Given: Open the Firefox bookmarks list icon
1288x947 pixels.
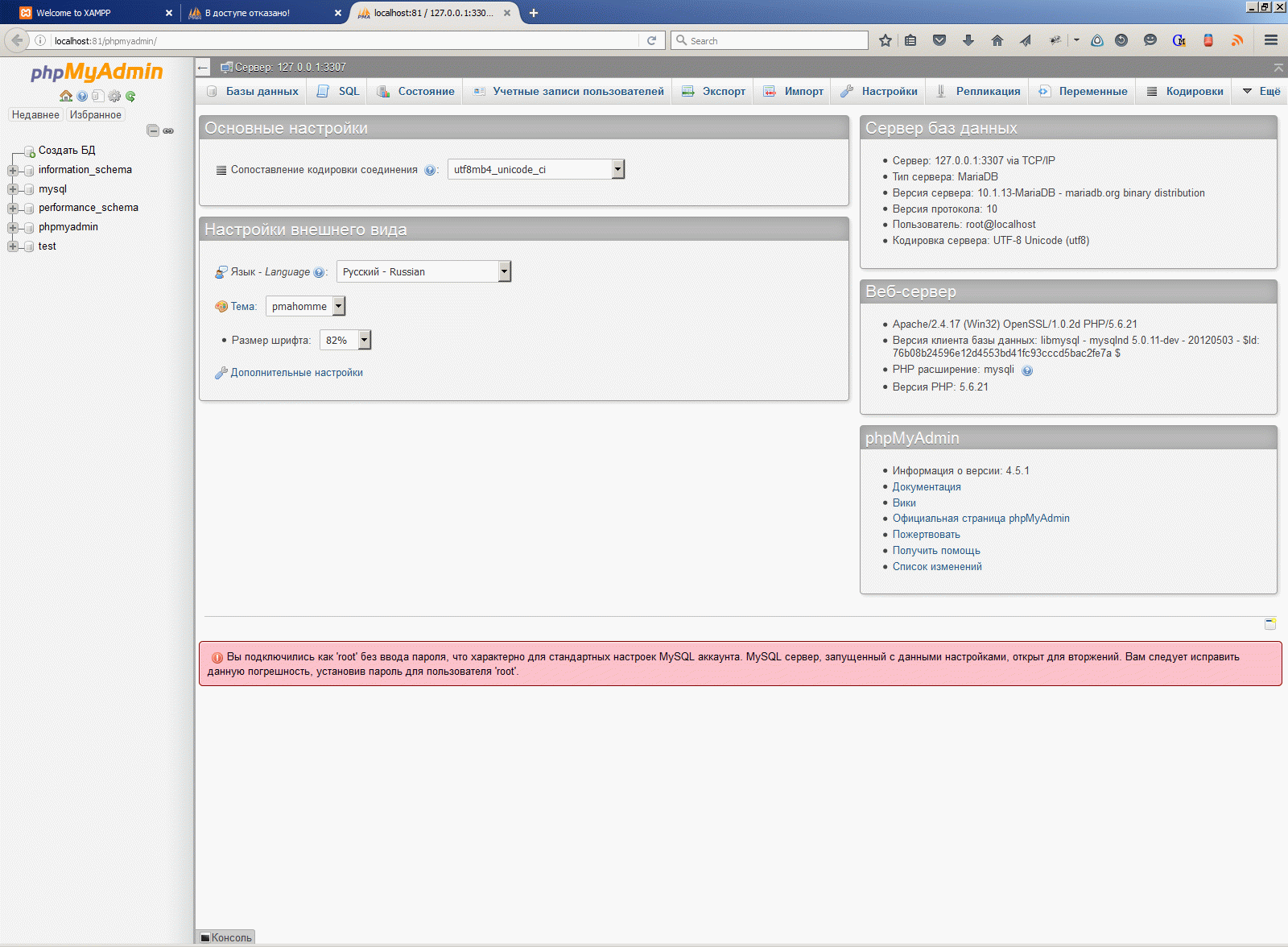Looking at the screenshot, I should [x=910, y=40].
